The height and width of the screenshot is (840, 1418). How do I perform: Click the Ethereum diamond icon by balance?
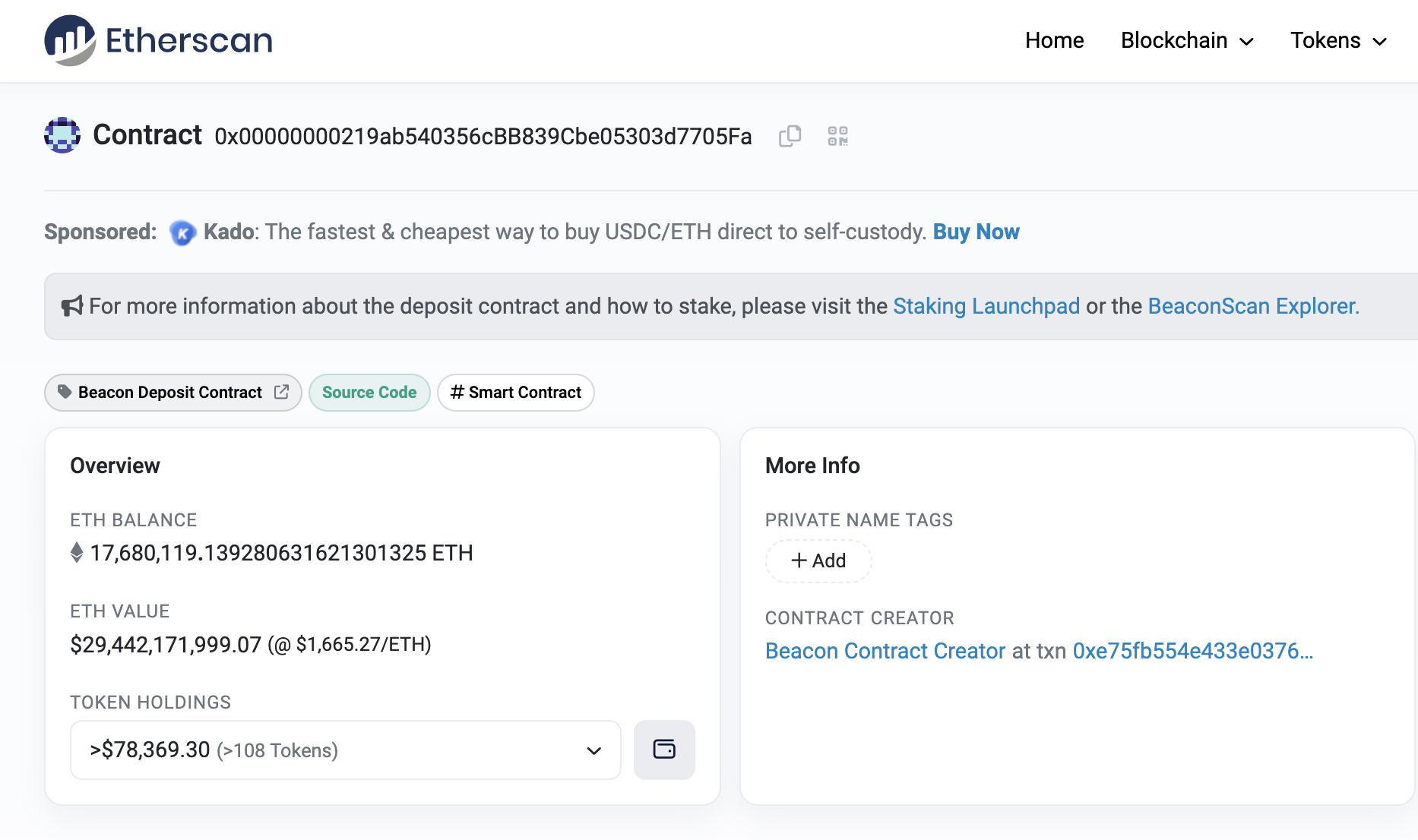[77, 553]
